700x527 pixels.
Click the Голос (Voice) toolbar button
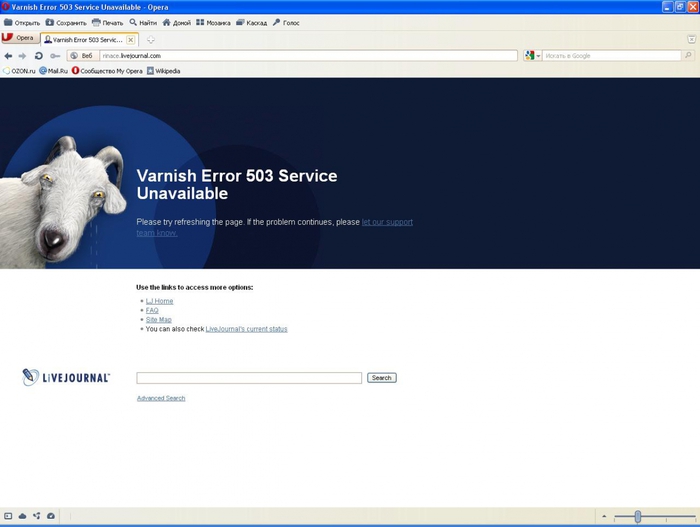point(286,22)
